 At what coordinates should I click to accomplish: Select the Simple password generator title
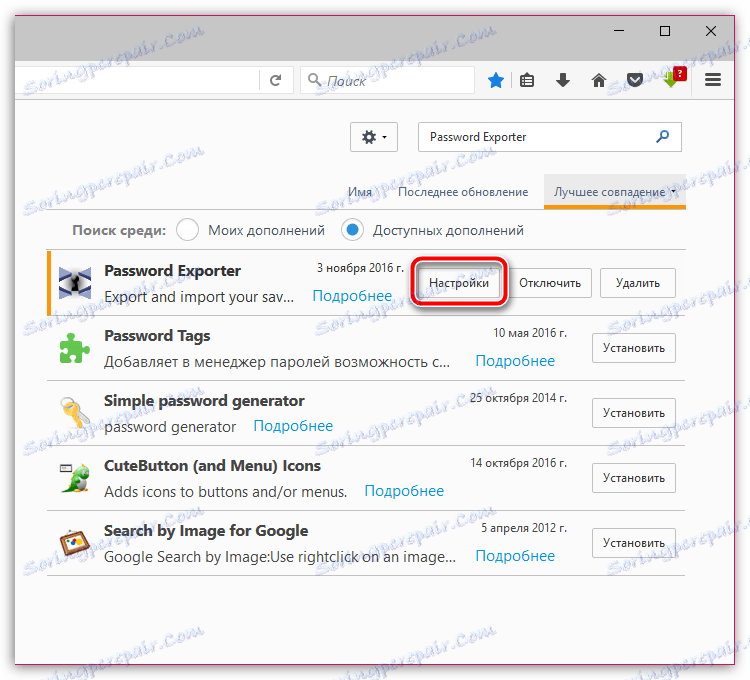click(x=204, y=401)
